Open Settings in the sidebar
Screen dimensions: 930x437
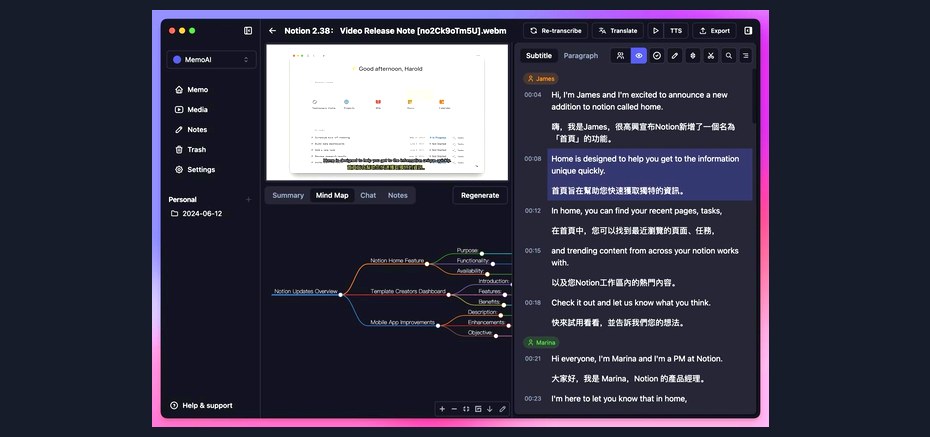coord(195,170)
